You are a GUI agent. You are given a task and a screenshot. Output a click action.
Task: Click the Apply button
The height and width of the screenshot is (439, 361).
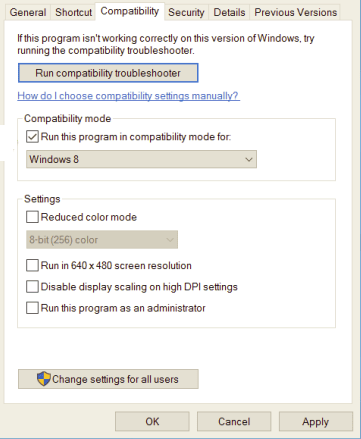(316, 422)
